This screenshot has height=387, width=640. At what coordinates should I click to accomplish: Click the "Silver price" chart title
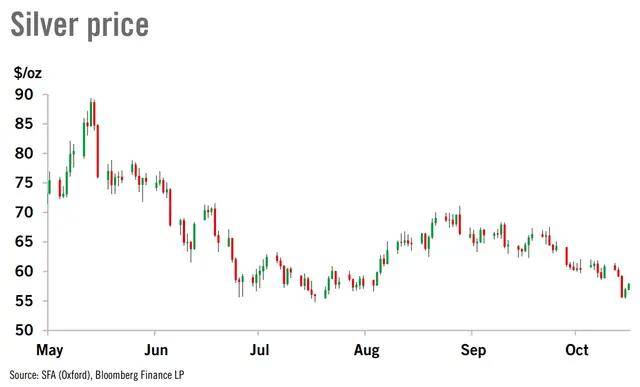pyautogui.click(x=80, y=26)
